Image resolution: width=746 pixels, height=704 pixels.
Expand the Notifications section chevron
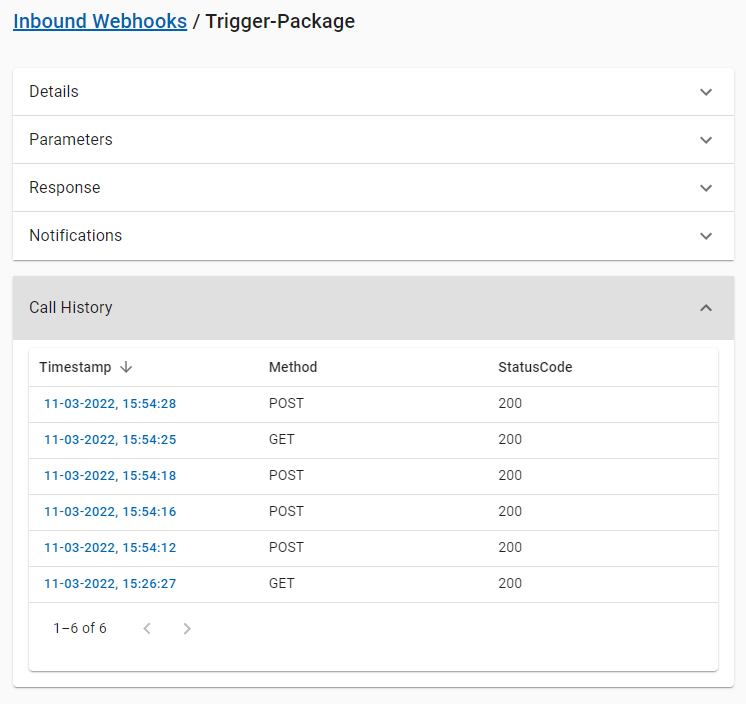tap(706, 236)
